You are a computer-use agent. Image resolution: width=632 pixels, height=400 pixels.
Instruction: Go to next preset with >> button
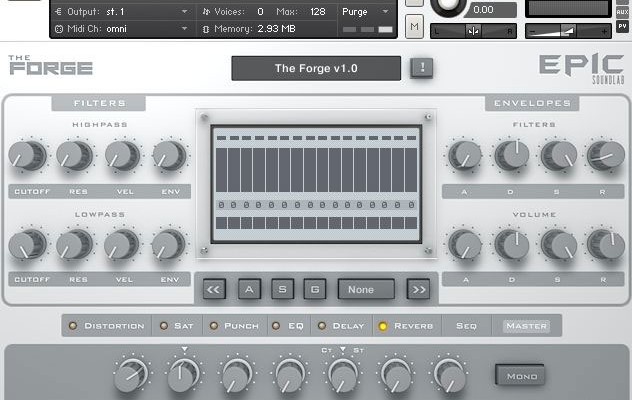(418, 289)
